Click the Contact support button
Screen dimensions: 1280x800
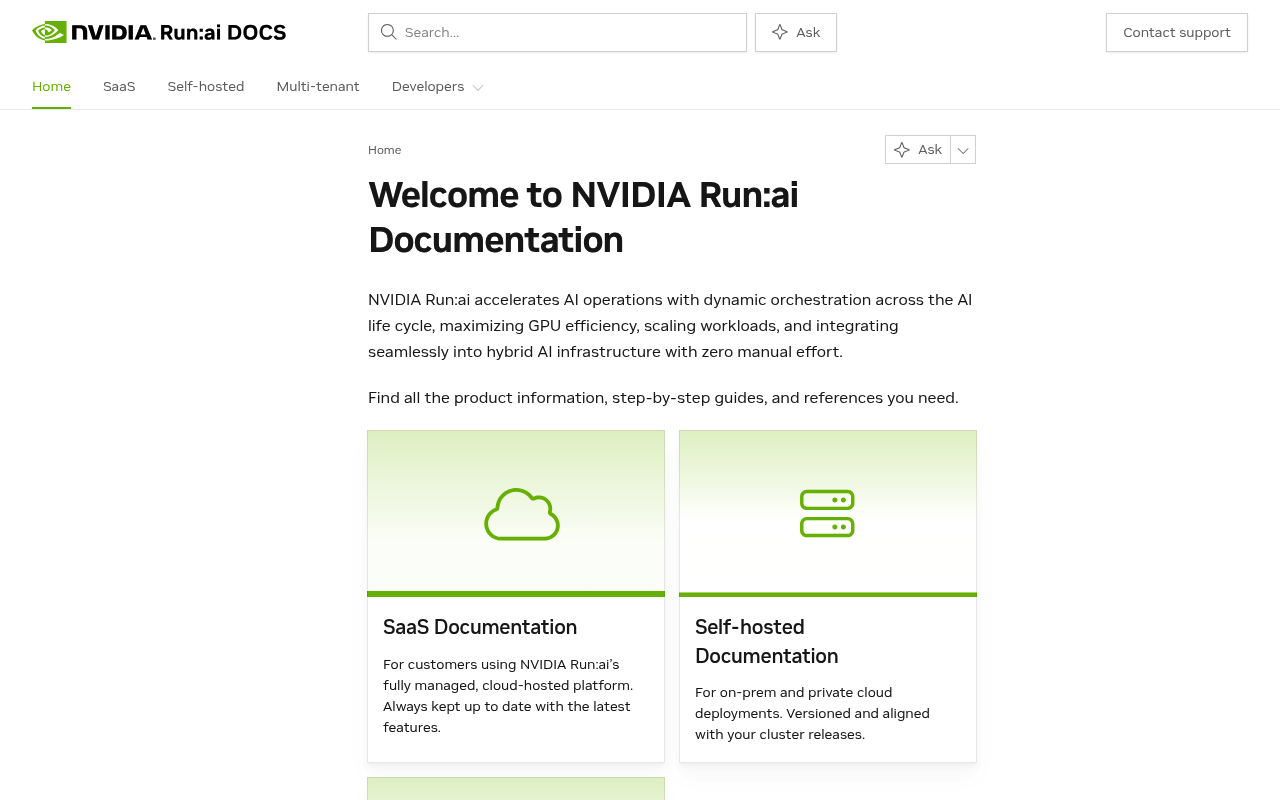1177,32
